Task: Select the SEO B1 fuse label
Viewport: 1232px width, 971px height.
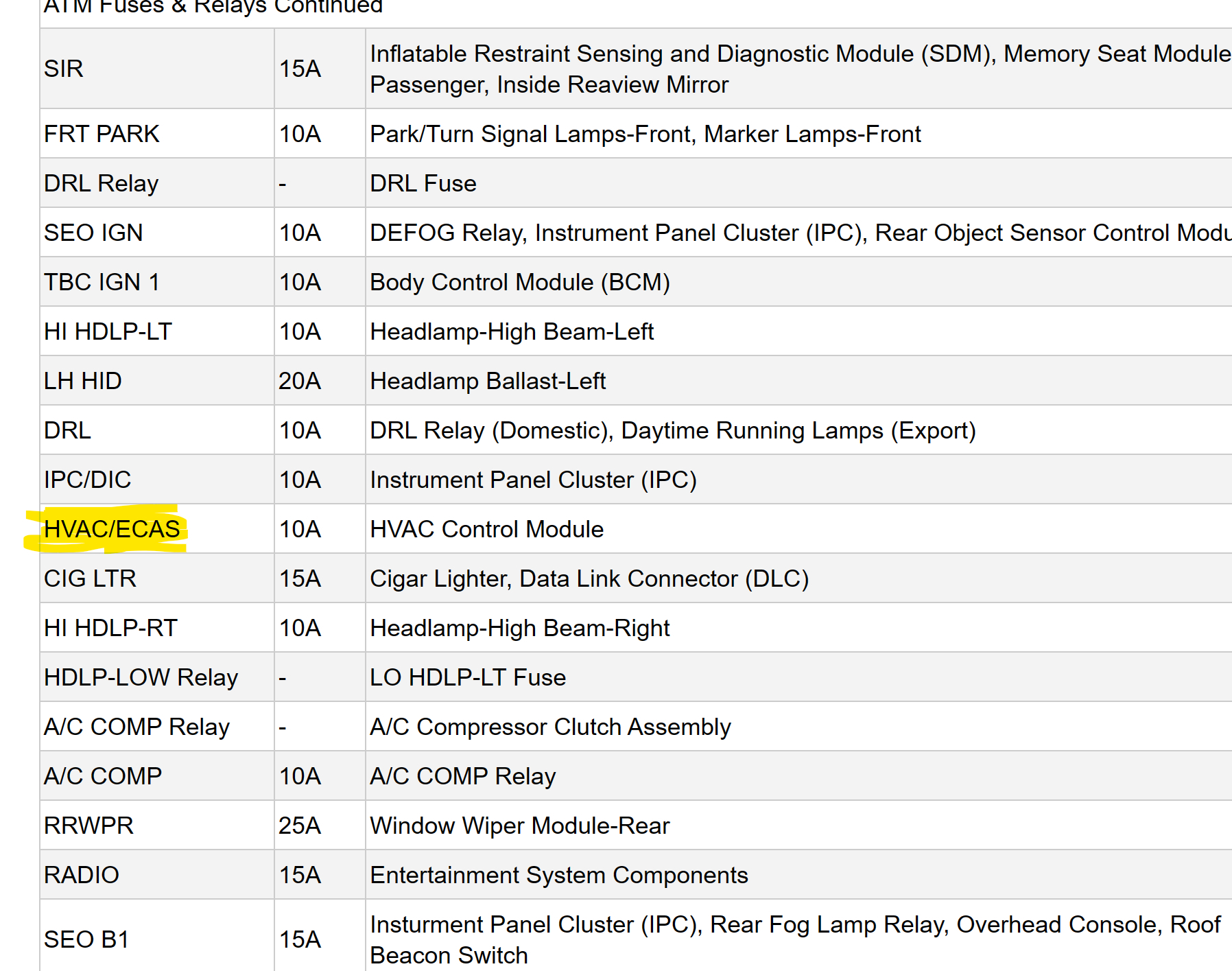Action: click(86, 939)
